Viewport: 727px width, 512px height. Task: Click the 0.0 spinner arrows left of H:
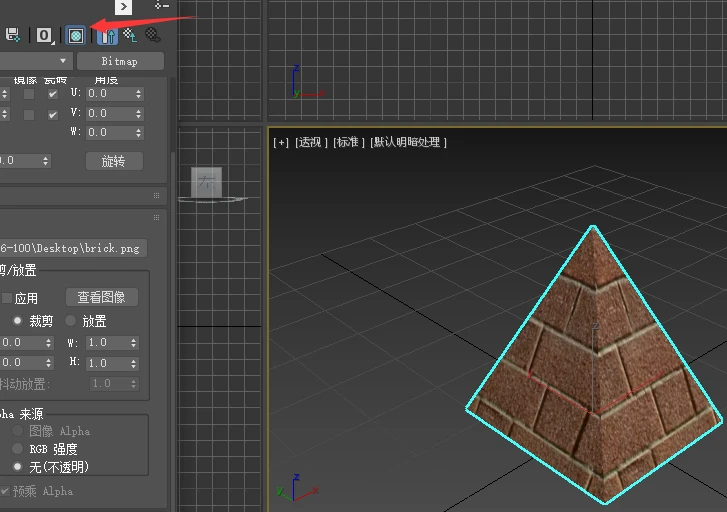pyautogui.click(x=49, y=363)
